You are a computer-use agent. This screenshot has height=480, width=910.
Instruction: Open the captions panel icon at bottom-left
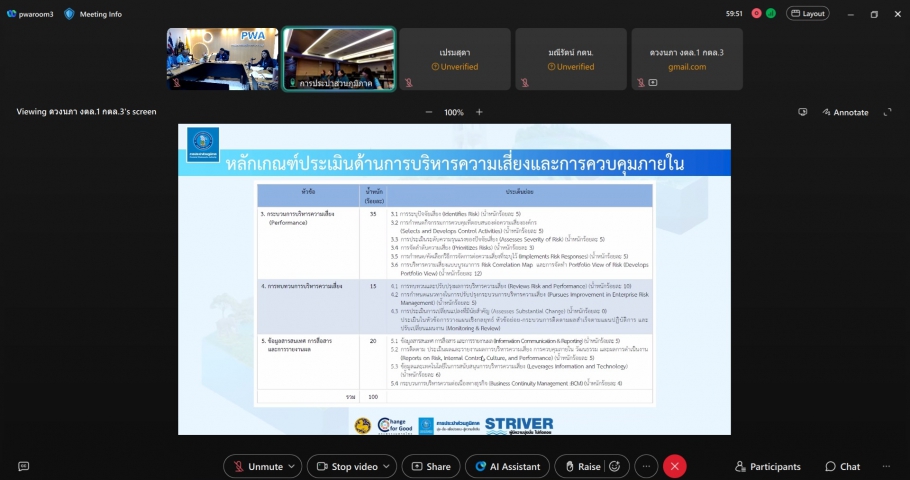[x=23, y=466]
